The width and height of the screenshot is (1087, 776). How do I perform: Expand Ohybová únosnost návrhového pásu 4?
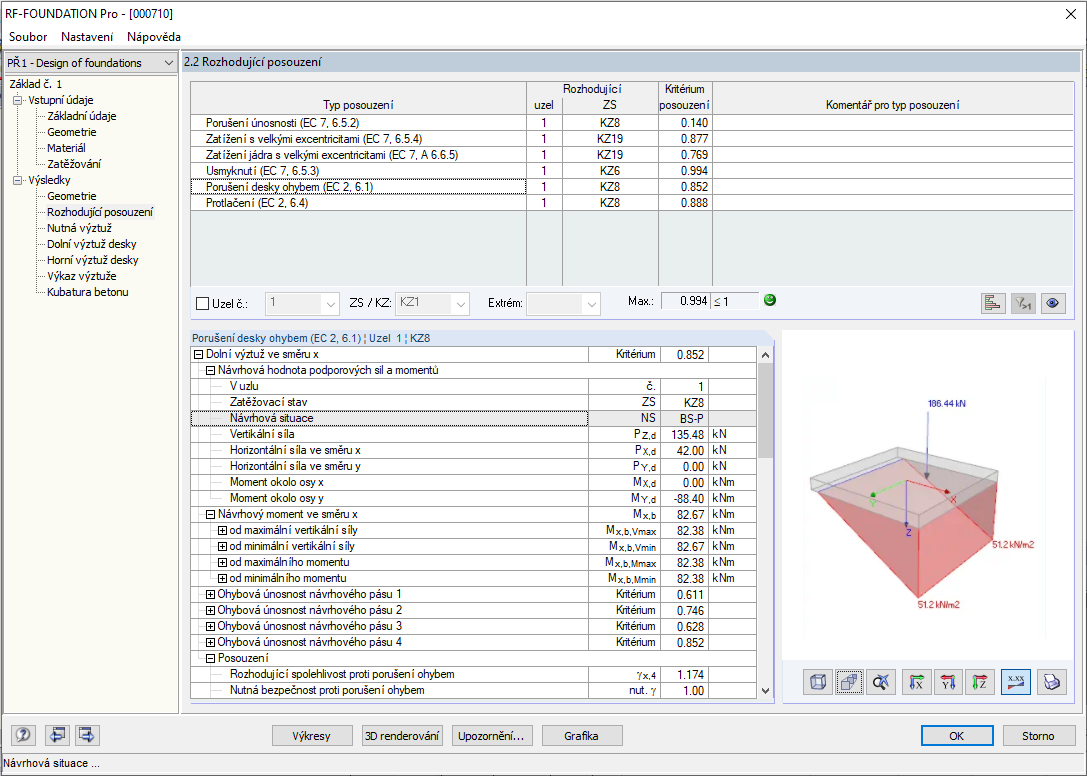pos(210,642)
